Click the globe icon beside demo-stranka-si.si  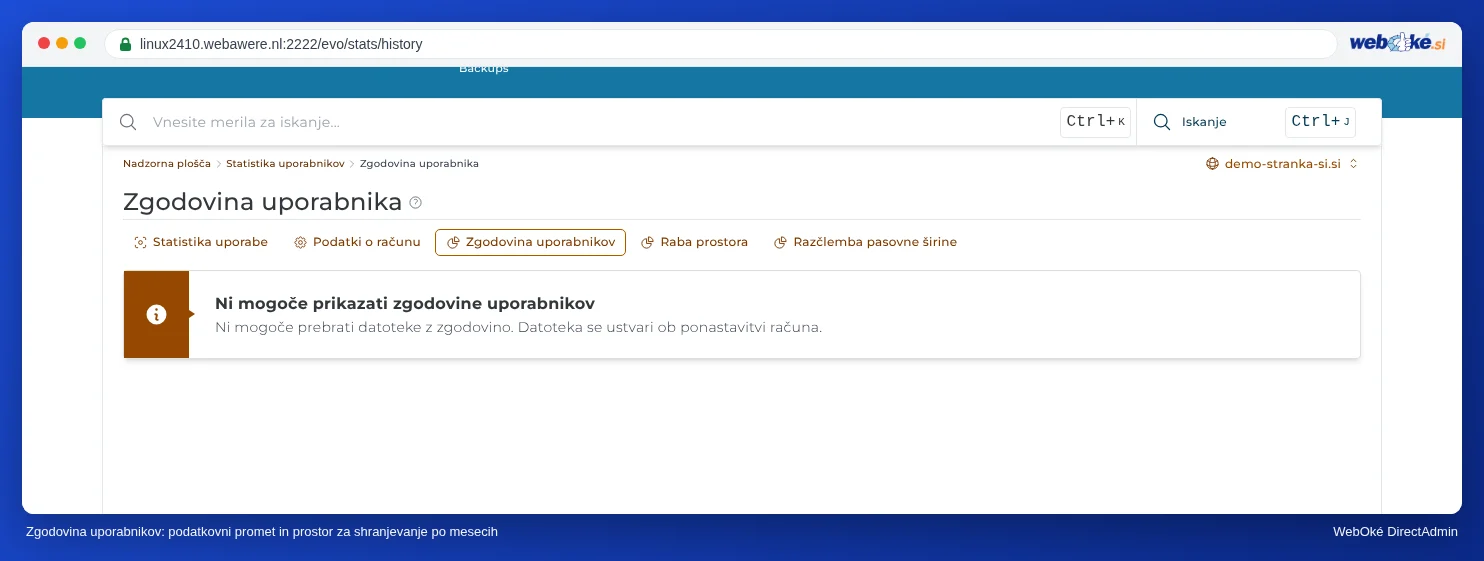(1213, 164)
